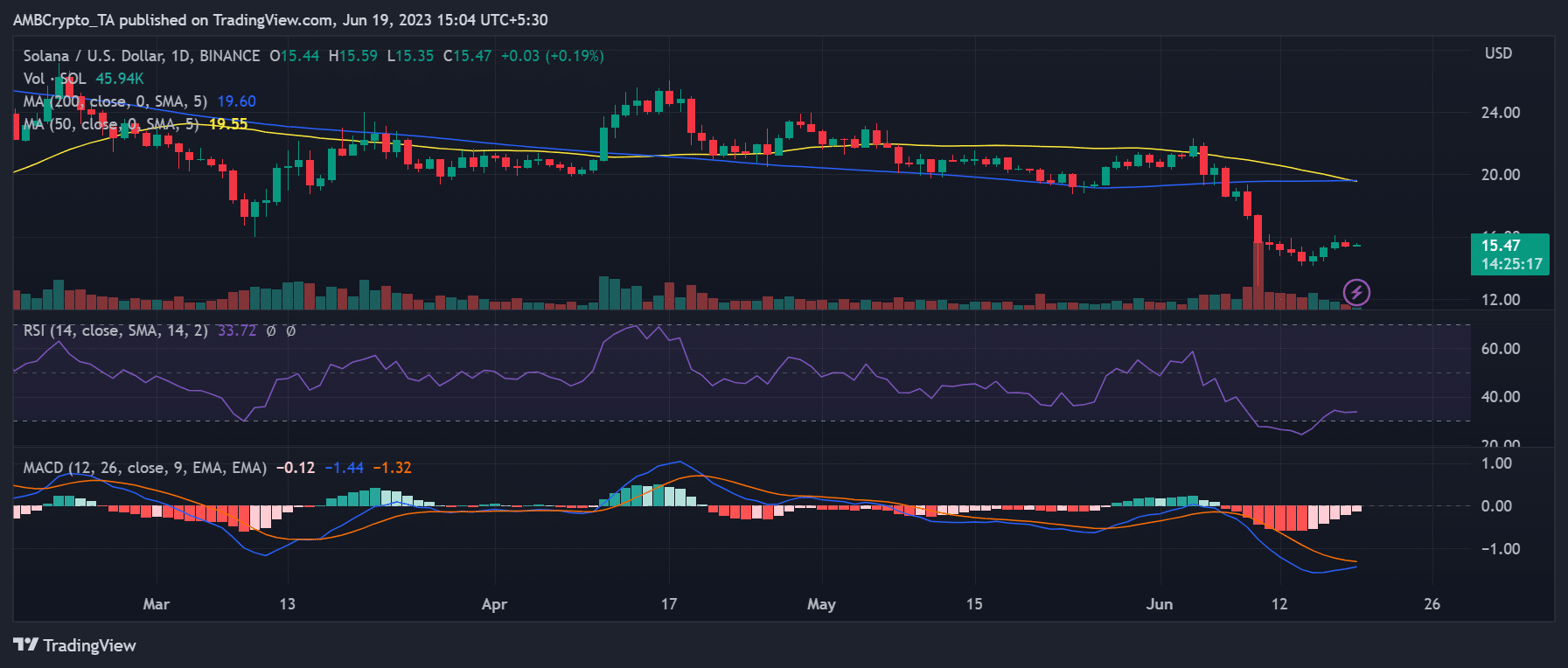Click the purple 33.72 RSI value
The height and width of the screenshot is (668, 1568).
(237, 331)
